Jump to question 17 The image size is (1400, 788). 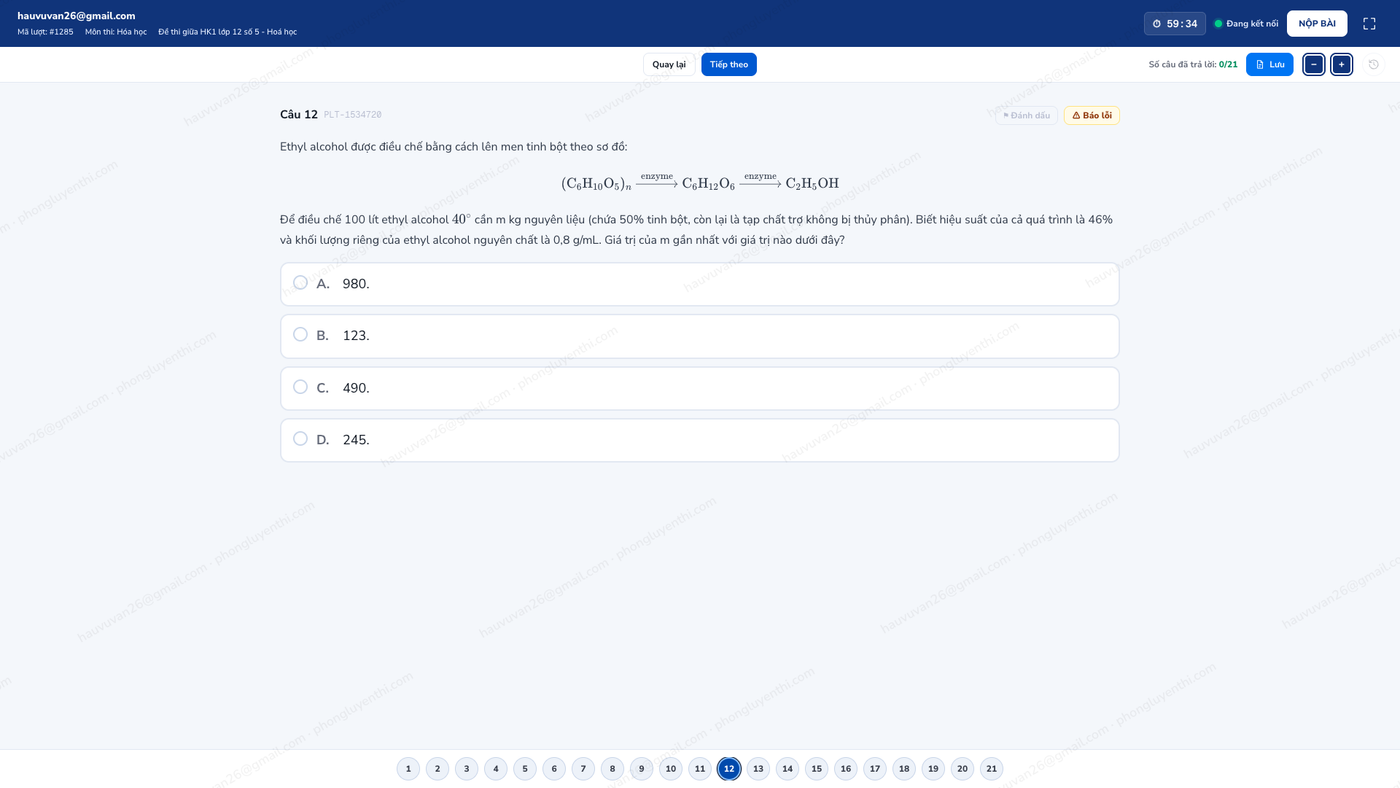875,769
